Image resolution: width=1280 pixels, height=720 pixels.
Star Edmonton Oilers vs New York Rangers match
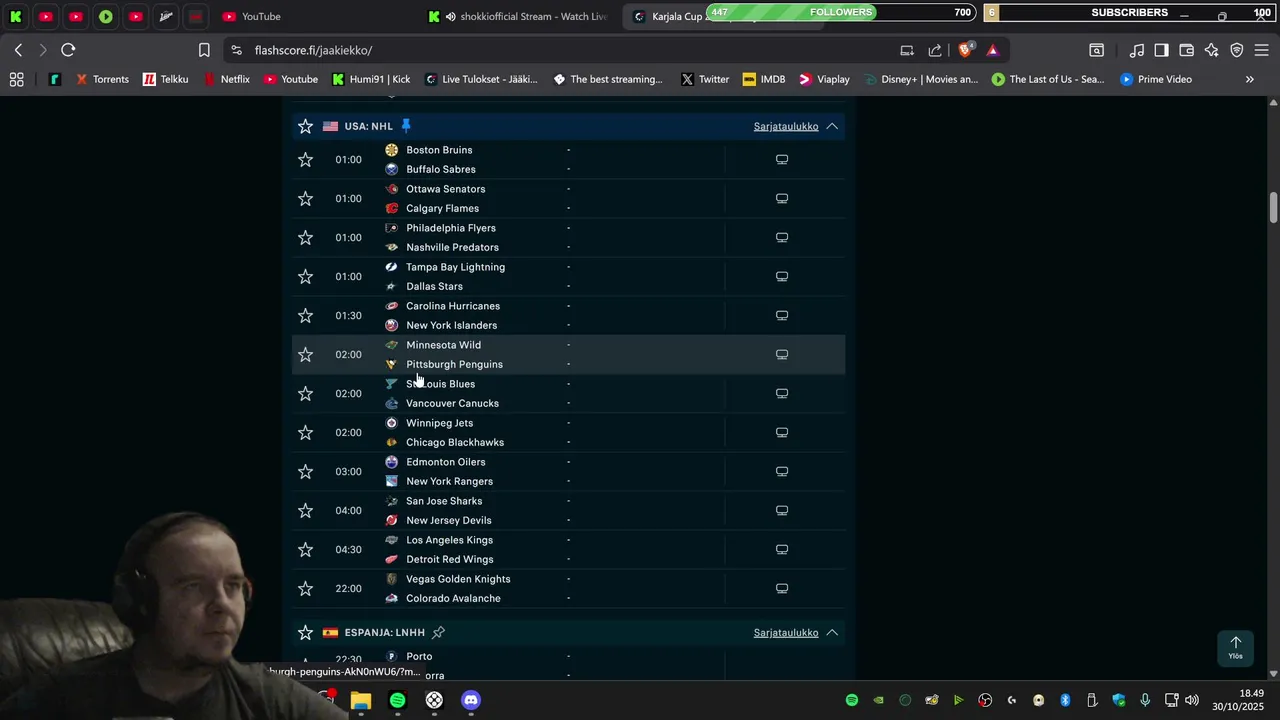pyautogui.click(x=306, y=472)
